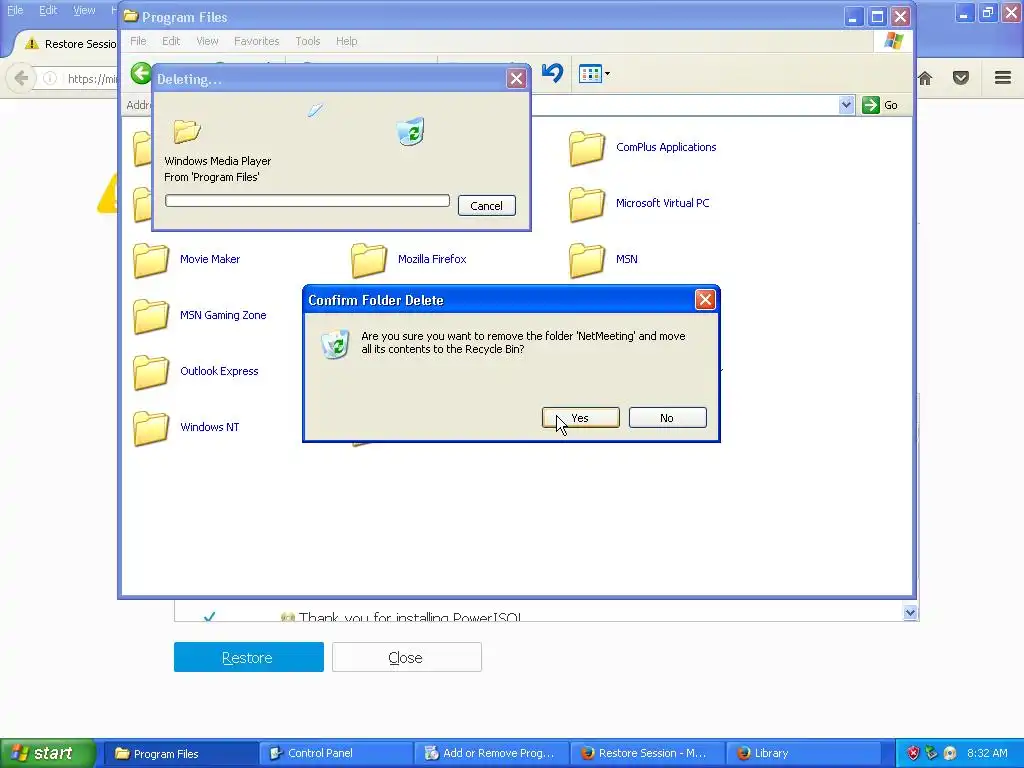Switch to Library taskbar button
The image size is (1024, 768).
click(x=802, y=754)
